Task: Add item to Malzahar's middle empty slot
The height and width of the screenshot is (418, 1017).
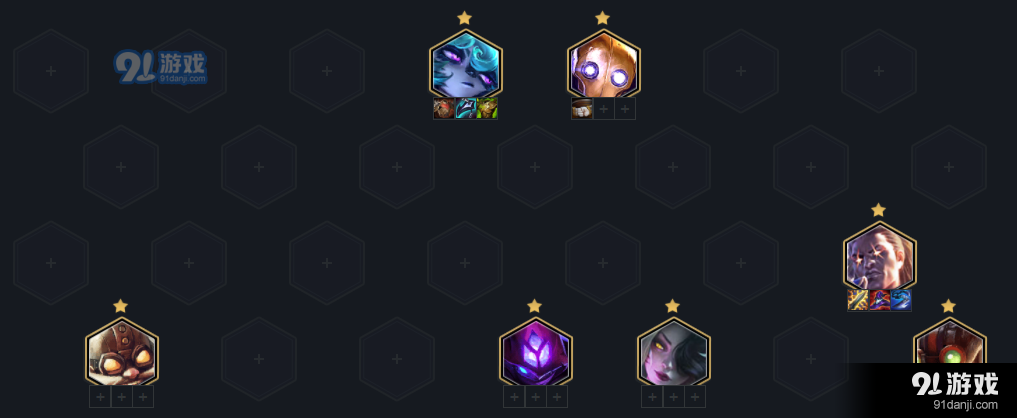Action: pyautogui.click(x=535, y=397)
